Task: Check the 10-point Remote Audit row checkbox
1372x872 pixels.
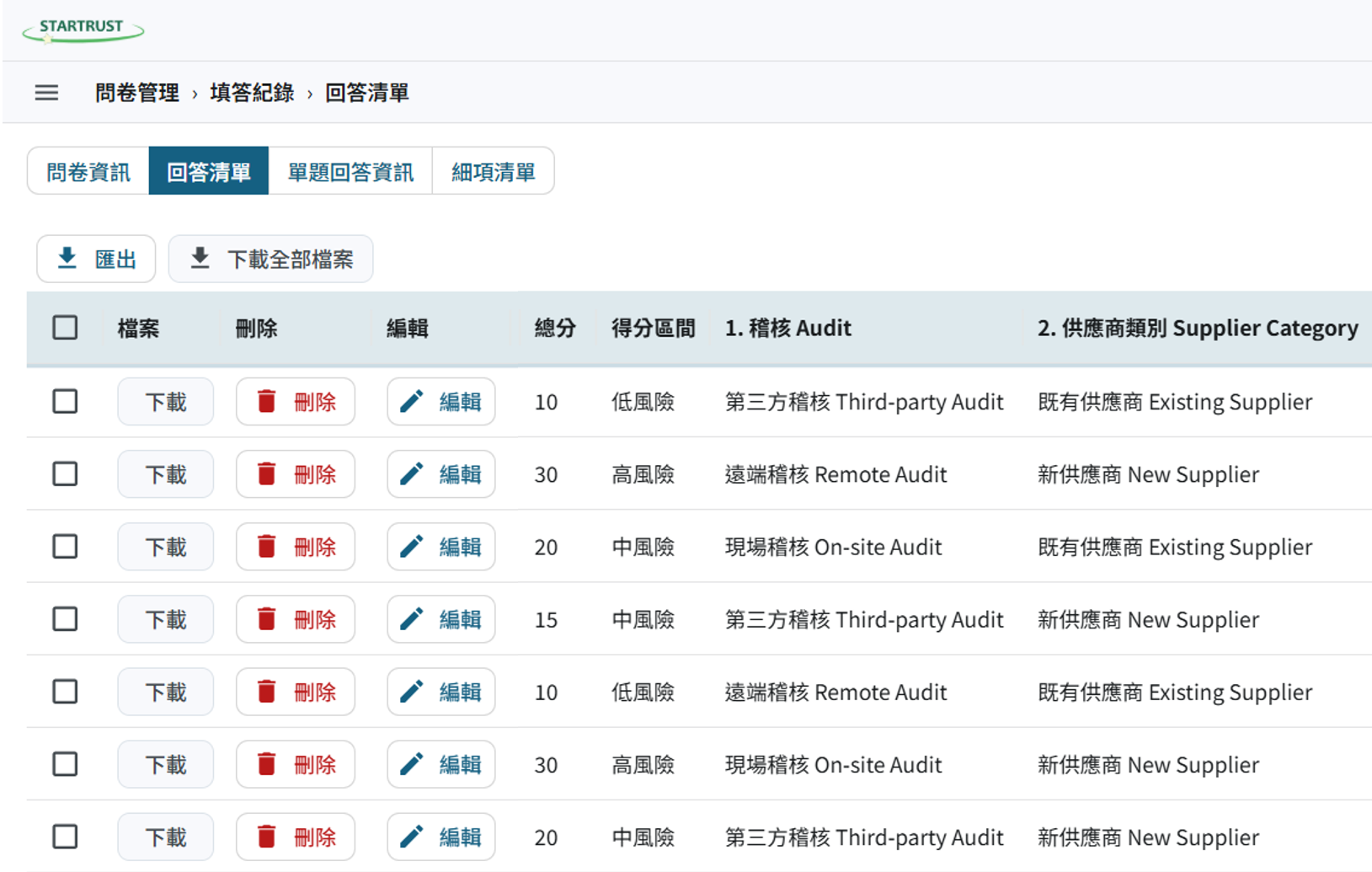Action: pos(65,692)
